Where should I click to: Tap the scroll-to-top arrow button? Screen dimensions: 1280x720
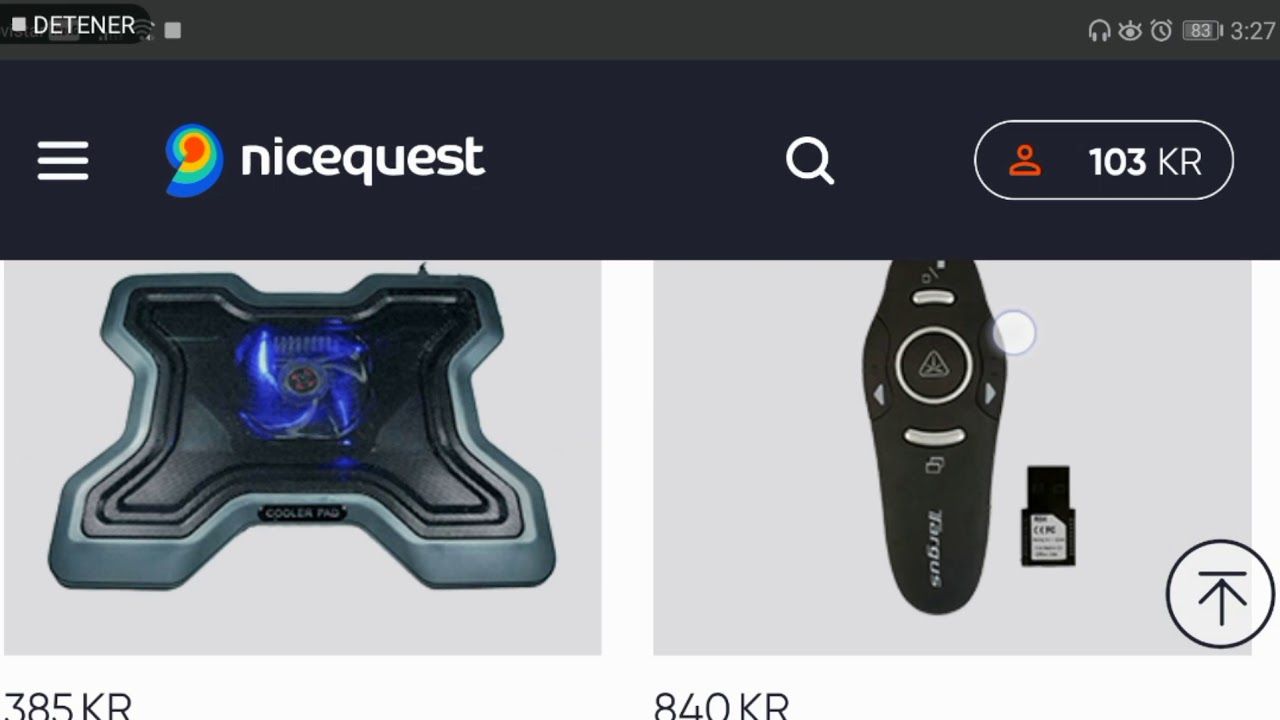[1220, 594]
